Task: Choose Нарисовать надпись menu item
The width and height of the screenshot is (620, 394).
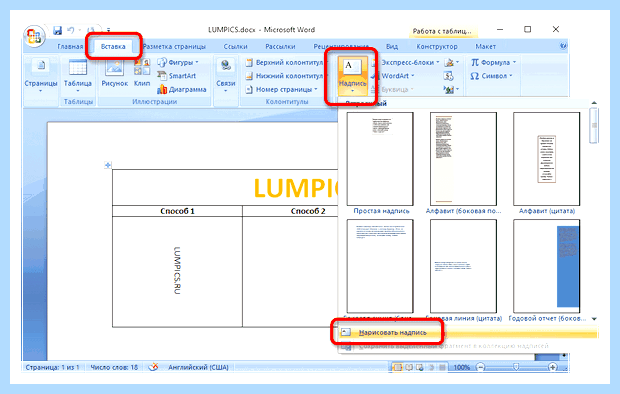Action: (469, 332)
